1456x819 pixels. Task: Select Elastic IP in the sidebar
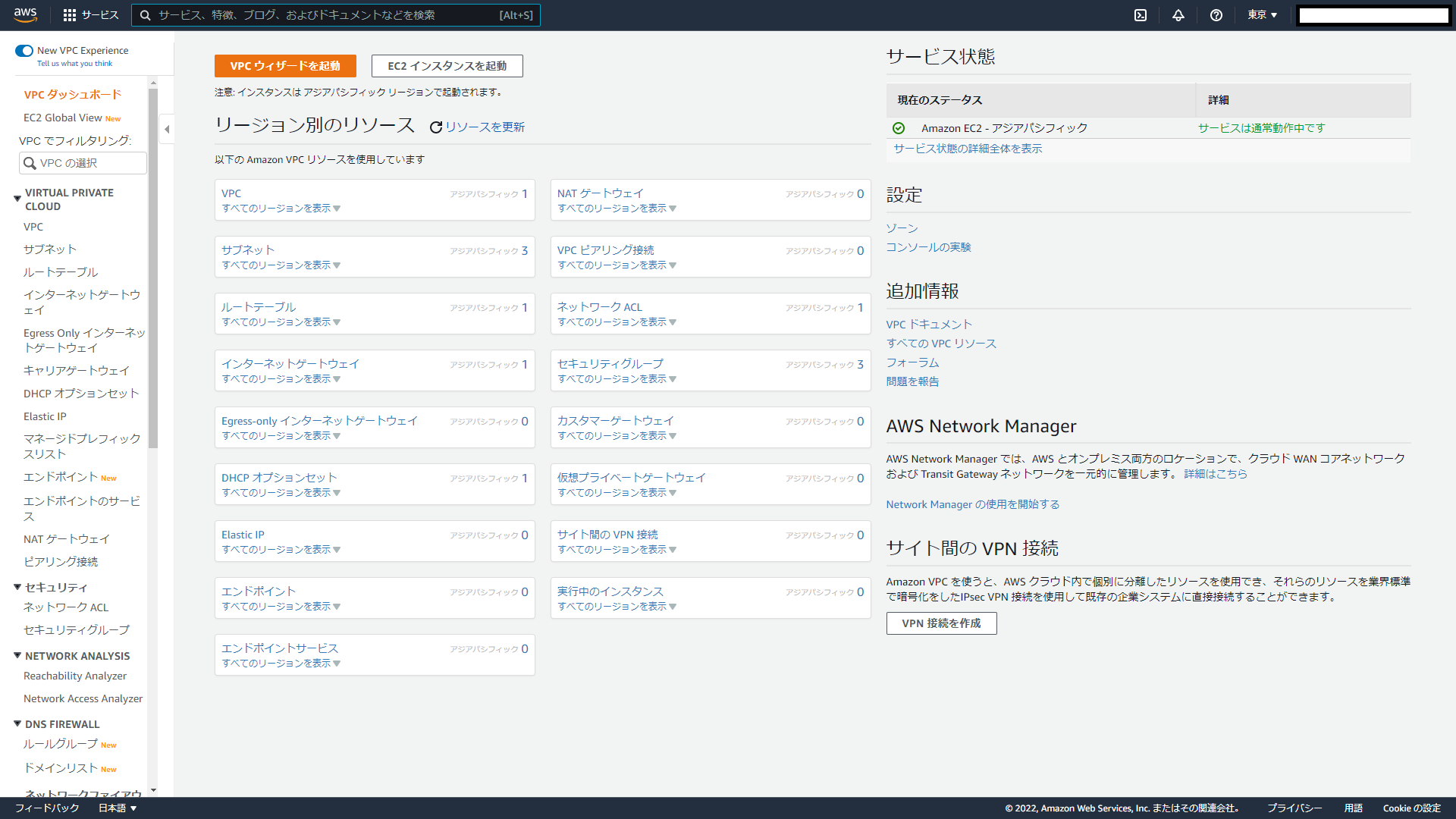(x=45, y=416)
